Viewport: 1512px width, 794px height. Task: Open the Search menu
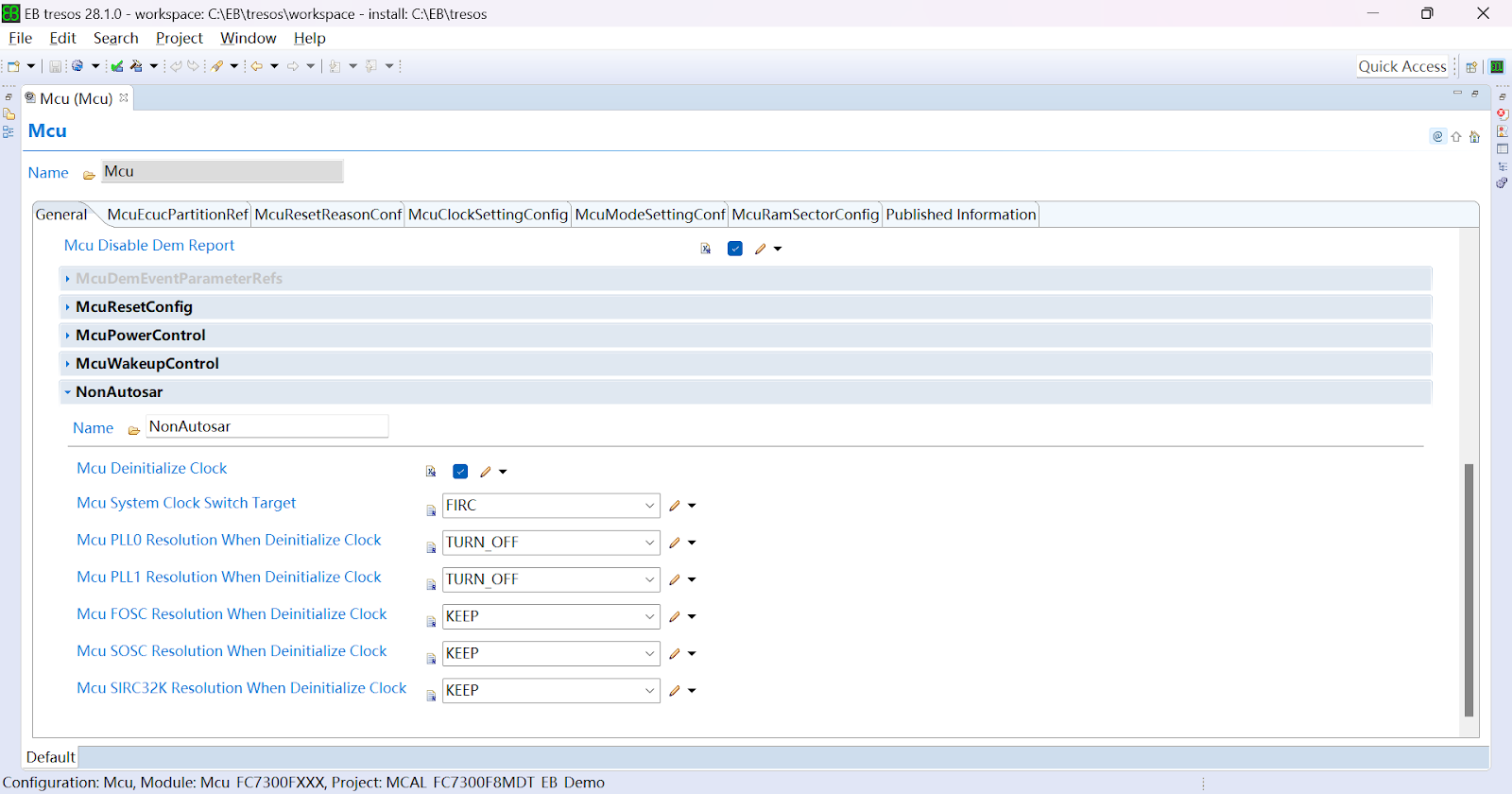pyautogui.click(x=116, y=38)
